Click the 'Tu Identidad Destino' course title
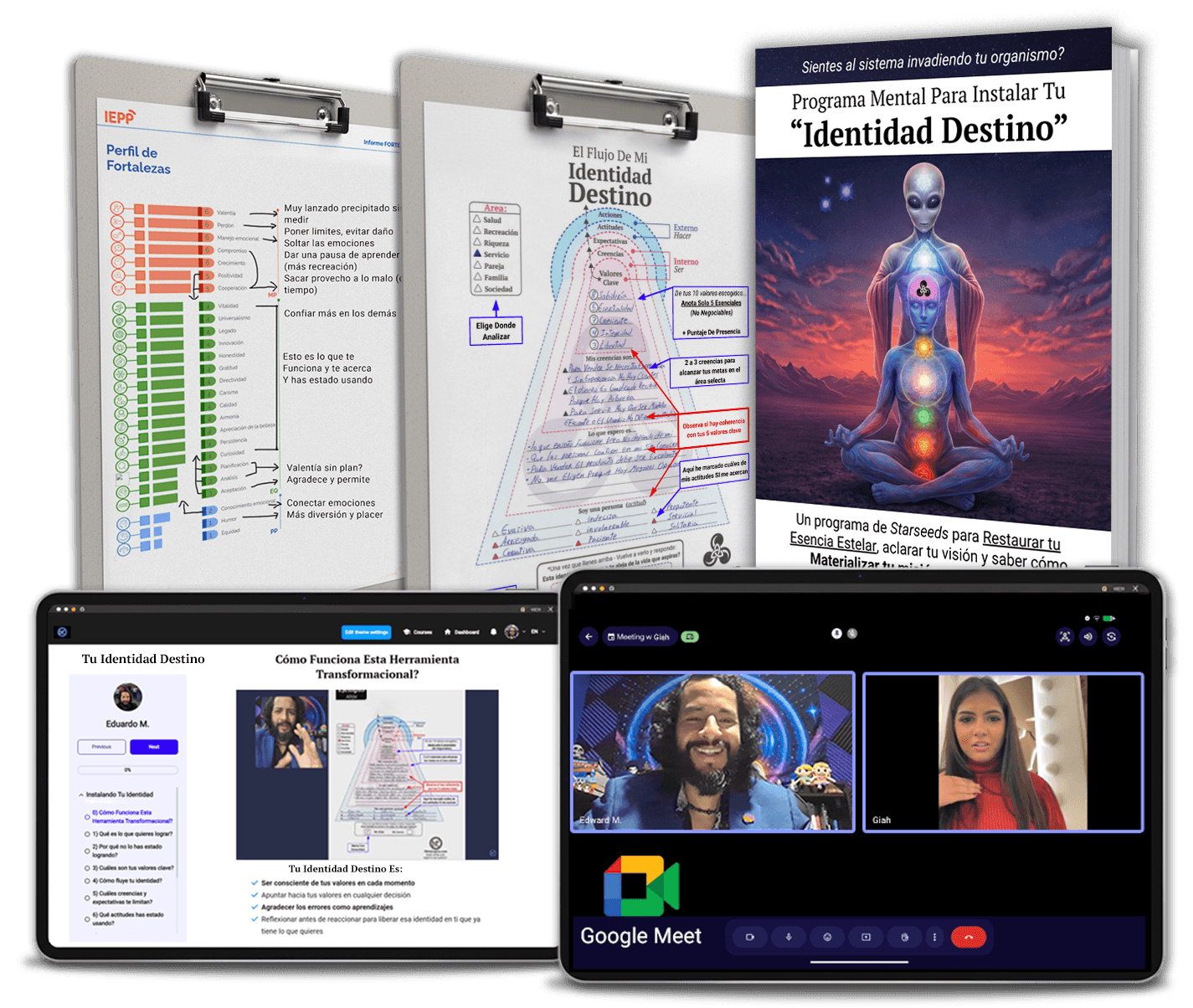 (143, 659)
